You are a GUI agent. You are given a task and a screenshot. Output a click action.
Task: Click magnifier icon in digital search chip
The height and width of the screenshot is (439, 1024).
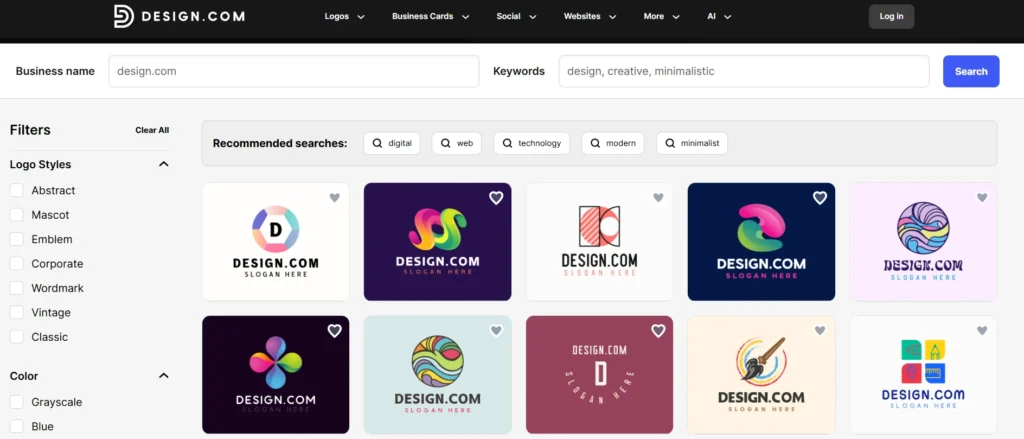pos(377,143)
